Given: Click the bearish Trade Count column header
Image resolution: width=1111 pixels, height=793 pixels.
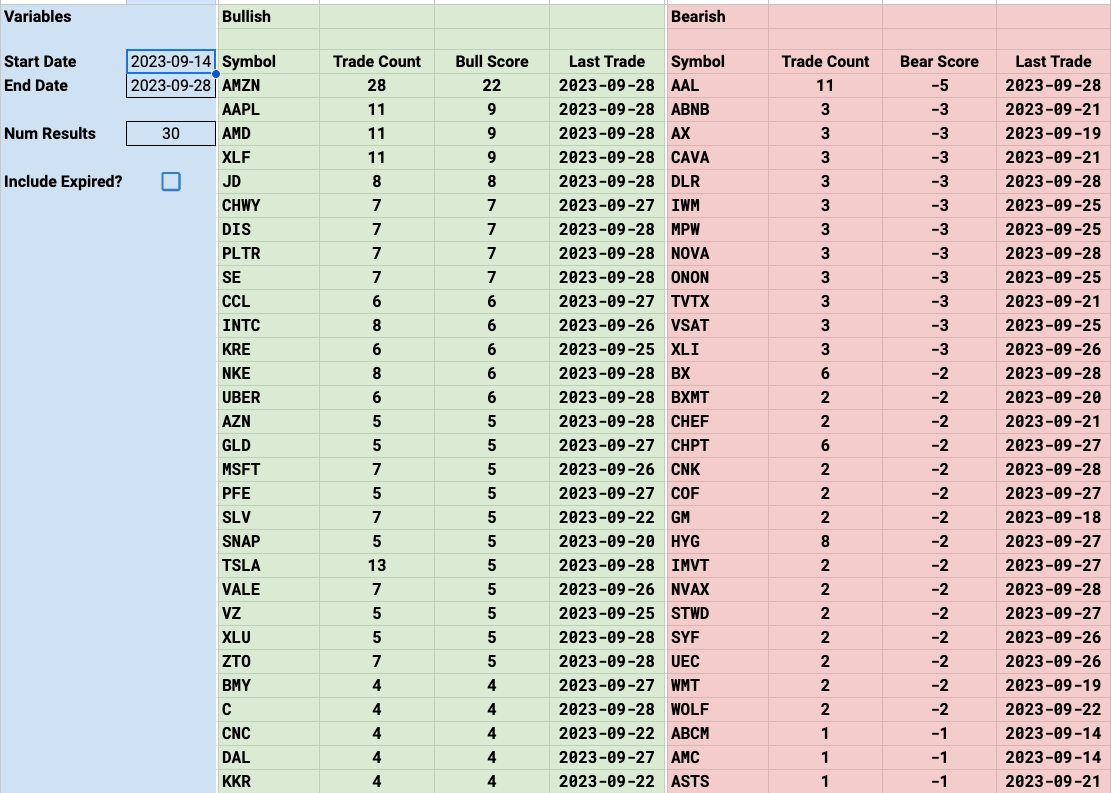Looking at the screenshot, I should point(825,62).
